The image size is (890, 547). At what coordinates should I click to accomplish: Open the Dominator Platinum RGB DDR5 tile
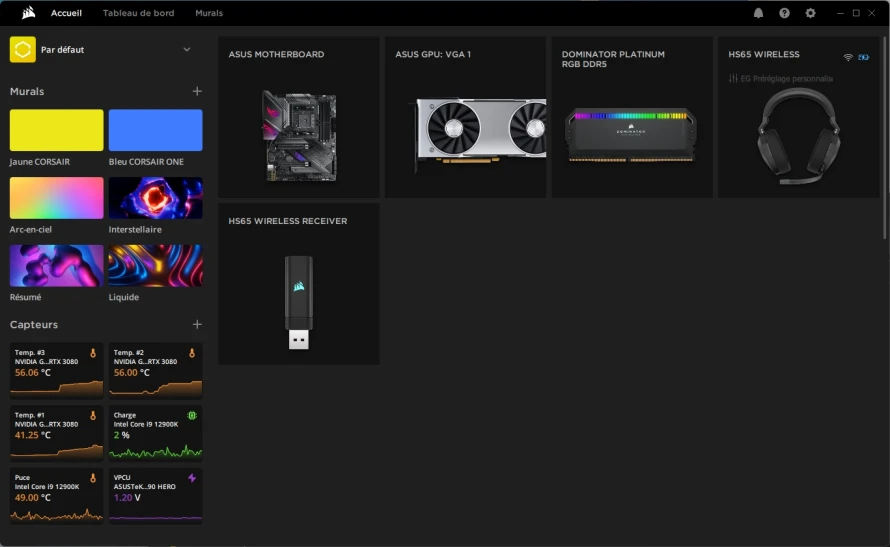tap(632, 117)
